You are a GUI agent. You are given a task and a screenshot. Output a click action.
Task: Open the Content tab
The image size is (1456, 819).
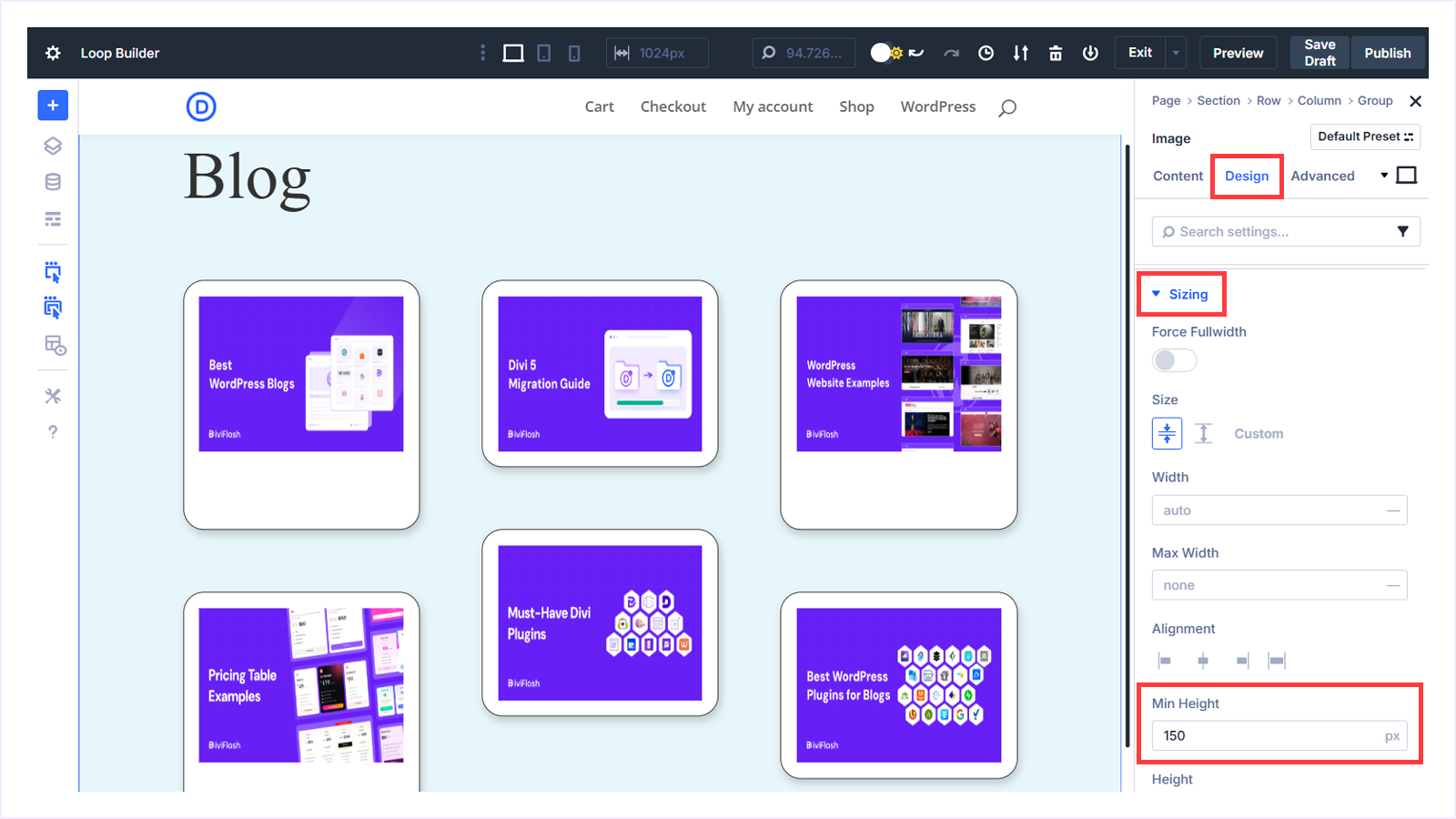[1177, 176]
